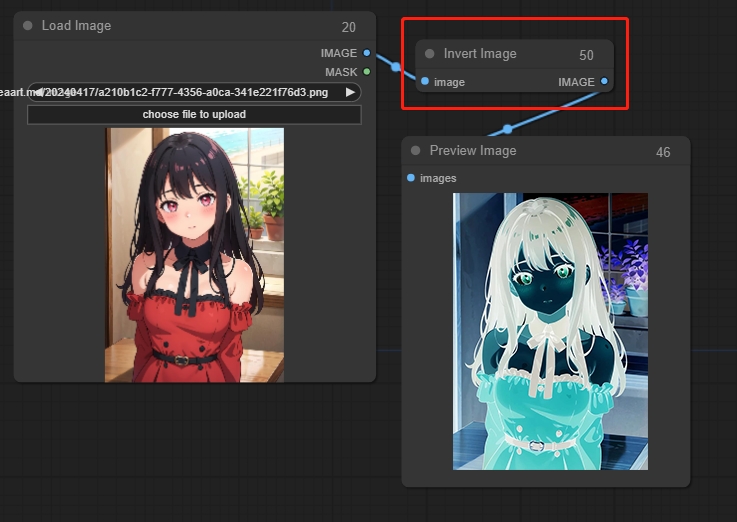This screenshot has height=522, width=737.
Task: Click the IMAGE output port on Load Image
Action: tap(367, 53)
